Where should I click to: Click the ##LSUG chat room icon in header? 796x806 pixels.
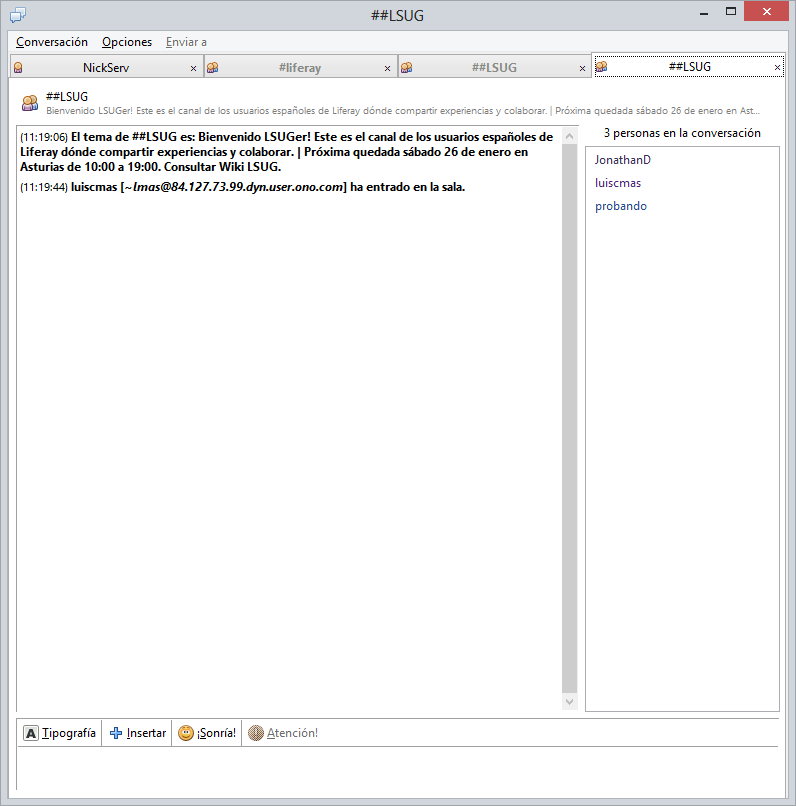(x=30, y=103)
